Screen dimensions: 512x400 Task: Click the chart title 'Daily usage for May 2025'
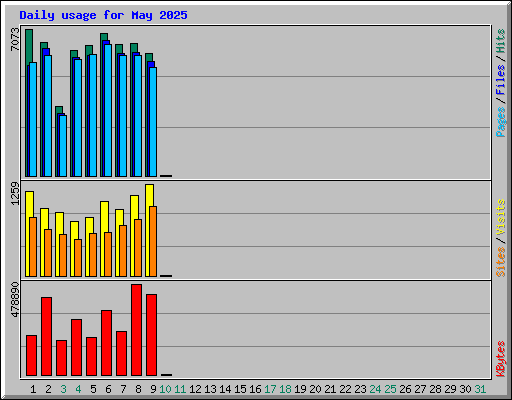pos(103,15)
